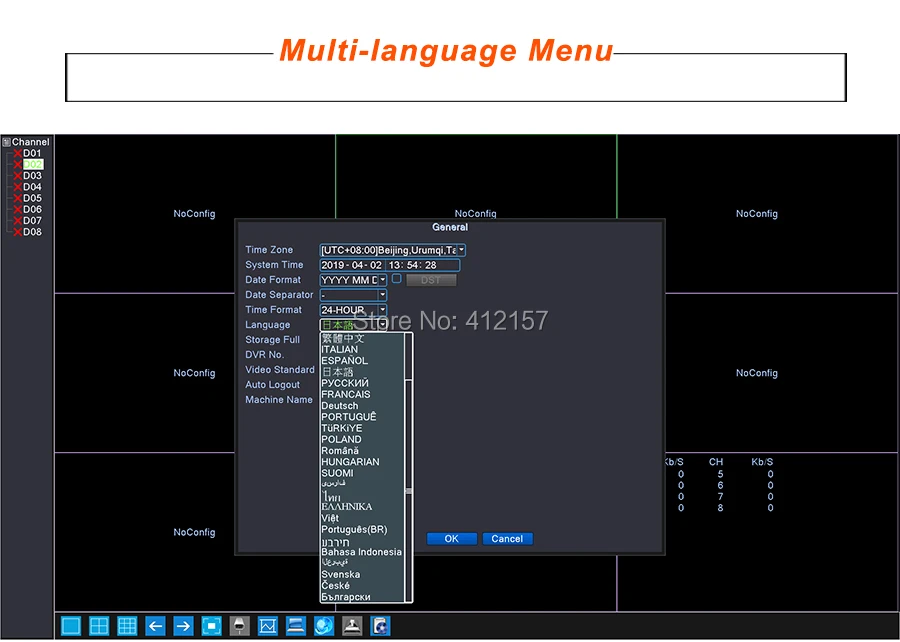The image size is (900, 642).
Task: Open network globe icon in toolbar
Action: point(324,625)
